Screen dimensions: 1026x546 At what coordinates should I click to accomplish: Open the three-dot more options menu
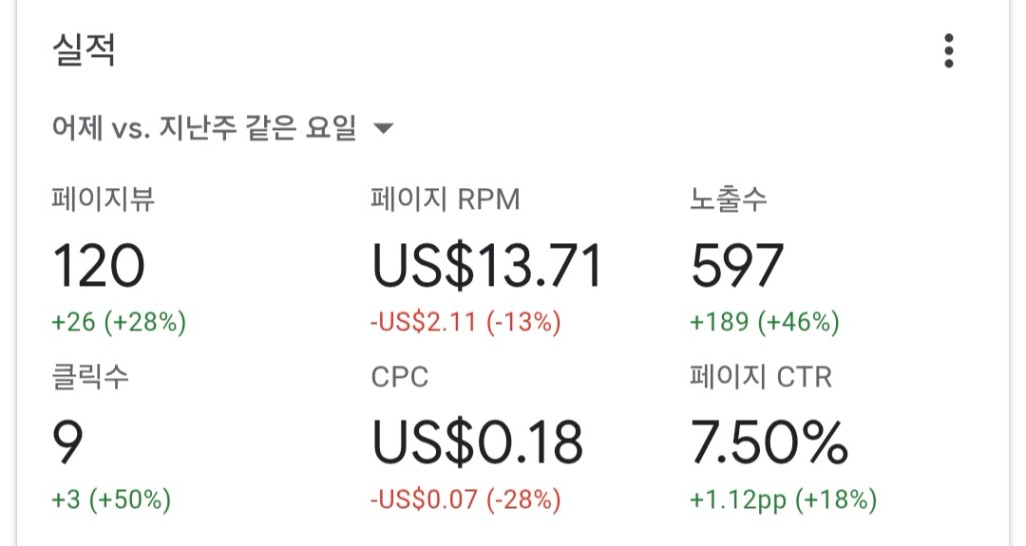[948, 51]
